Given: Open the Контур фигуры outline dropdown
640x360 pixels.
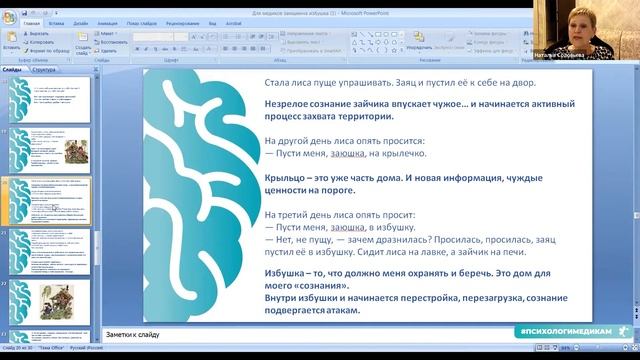Looking at the screenshot, I should (x=486, y=42).
